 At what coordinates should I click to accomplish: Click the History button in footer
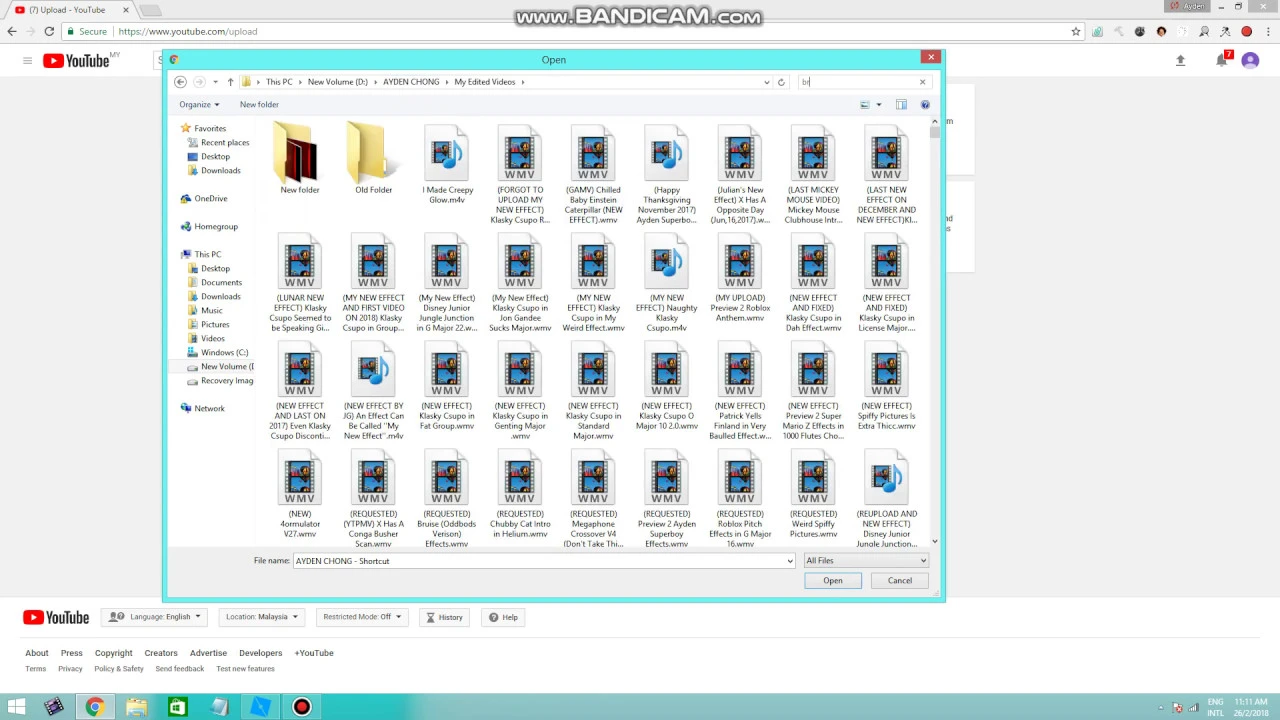click(x=445, y=617)
